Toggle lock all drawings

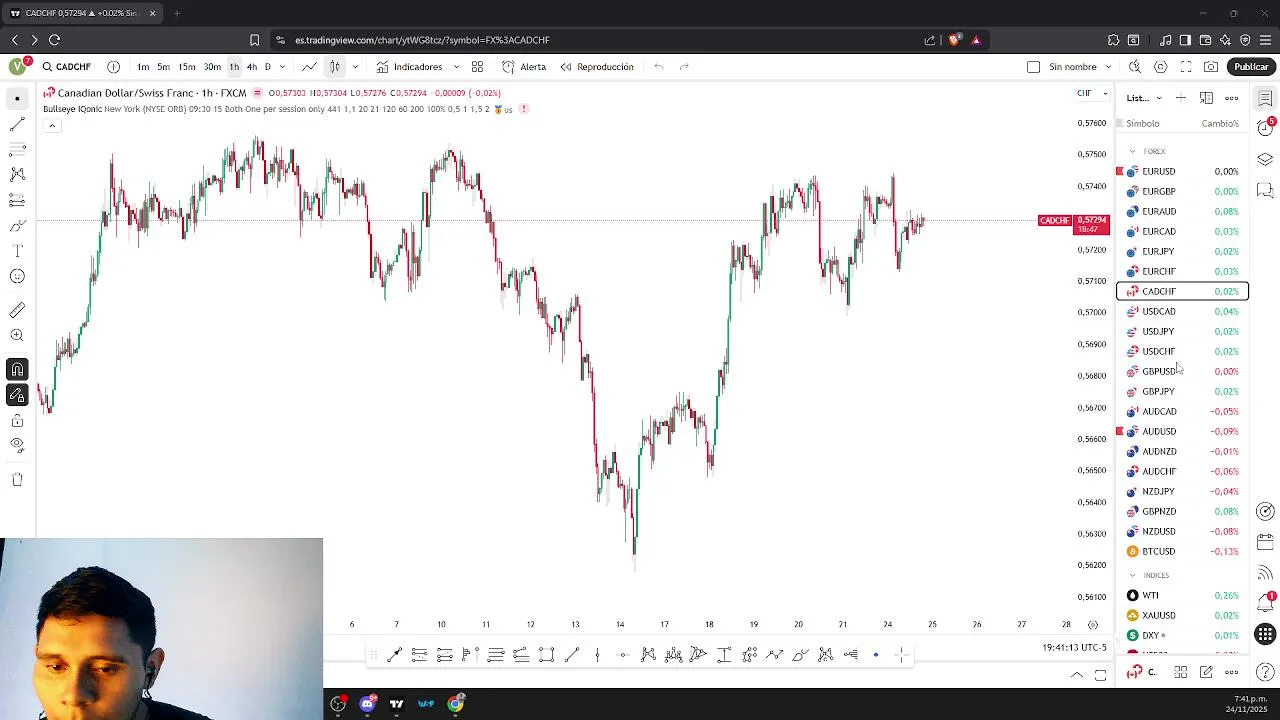(17, 421)
